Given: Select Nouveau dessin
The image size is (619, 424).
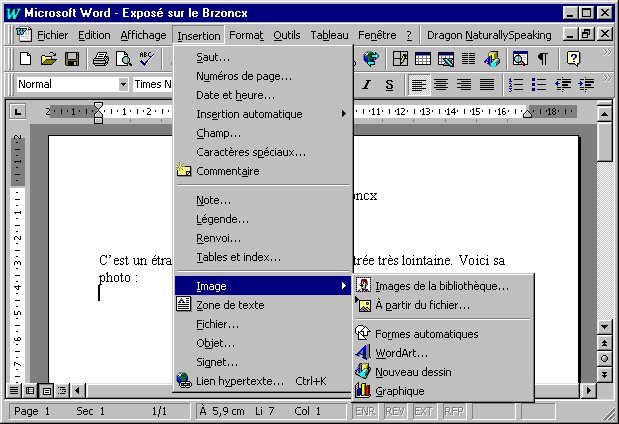Looking at the screenshot, I should [x=443, y=372].
